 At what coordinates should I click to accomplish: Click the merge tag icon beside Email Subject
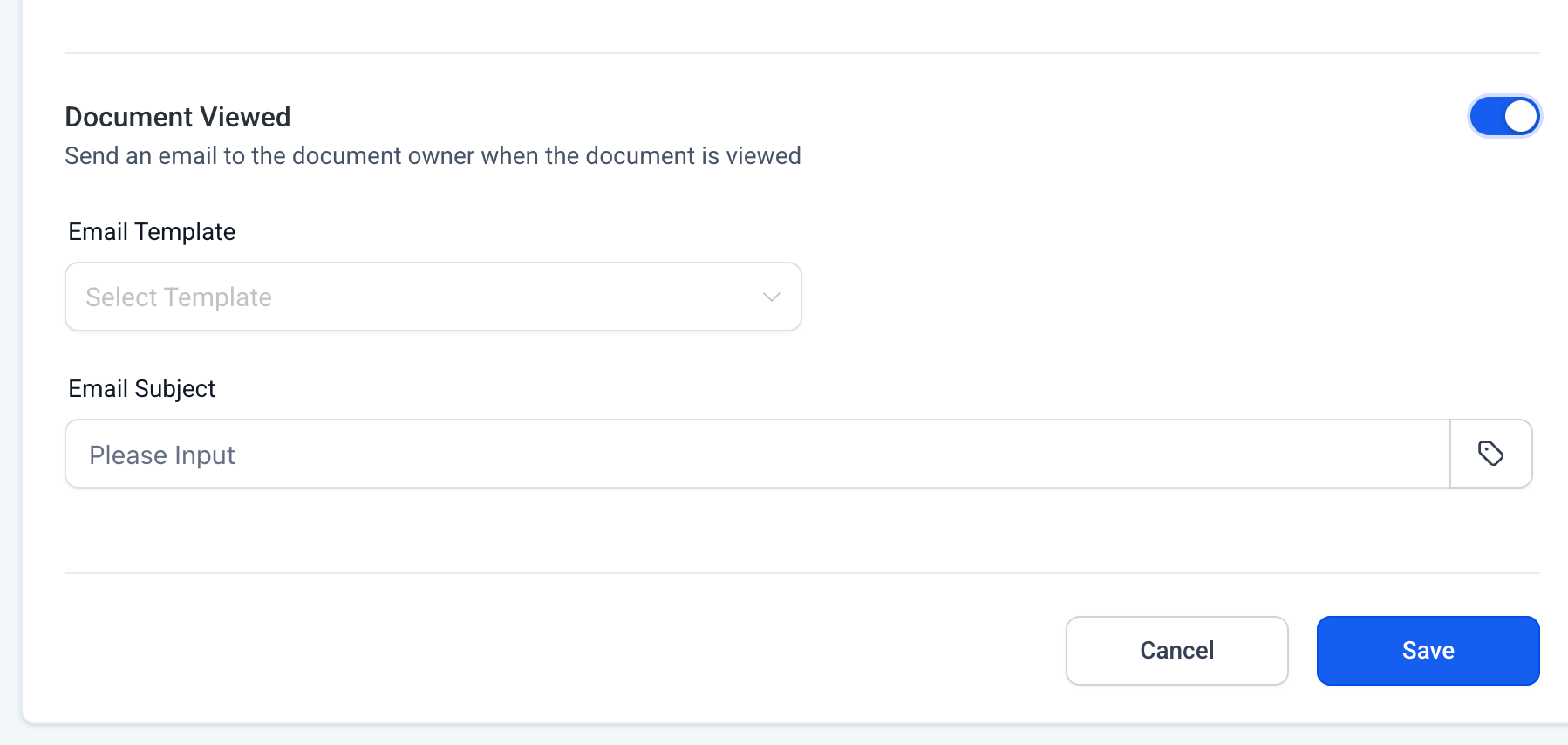[1490, 454]
